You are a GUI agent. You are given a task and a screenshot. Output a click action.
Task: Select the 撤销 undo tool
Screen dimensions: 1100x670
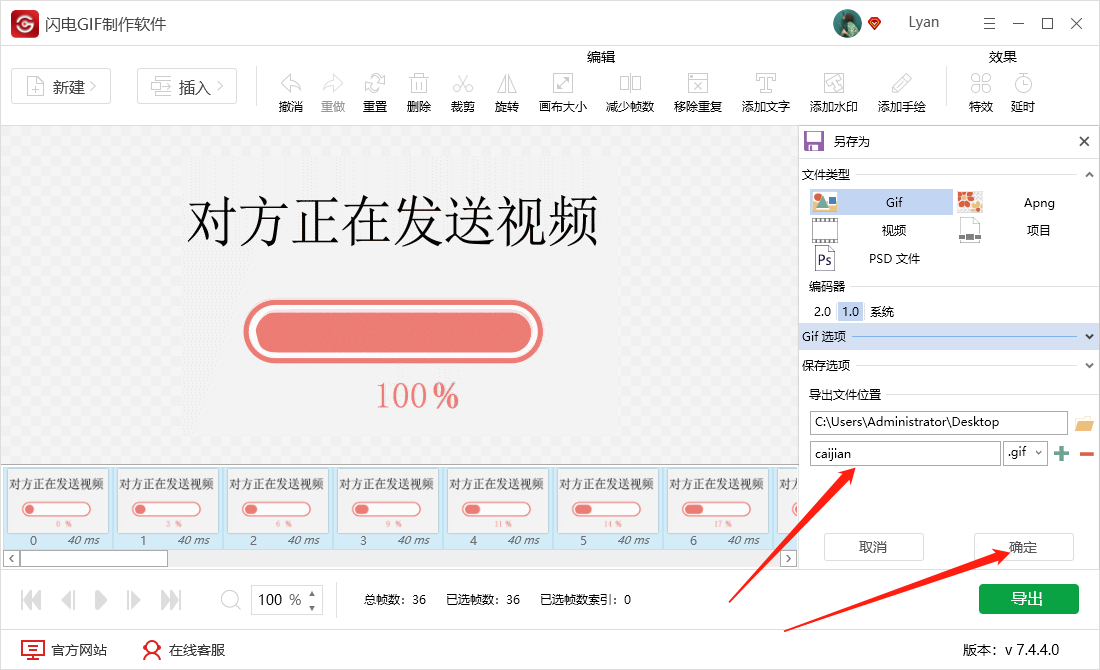tap(290, 90)
